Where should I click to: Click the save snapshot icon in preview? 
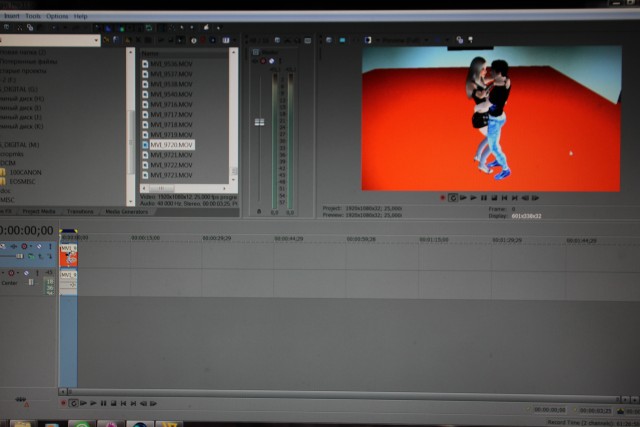pyautogui.click(x=470, y=40)
